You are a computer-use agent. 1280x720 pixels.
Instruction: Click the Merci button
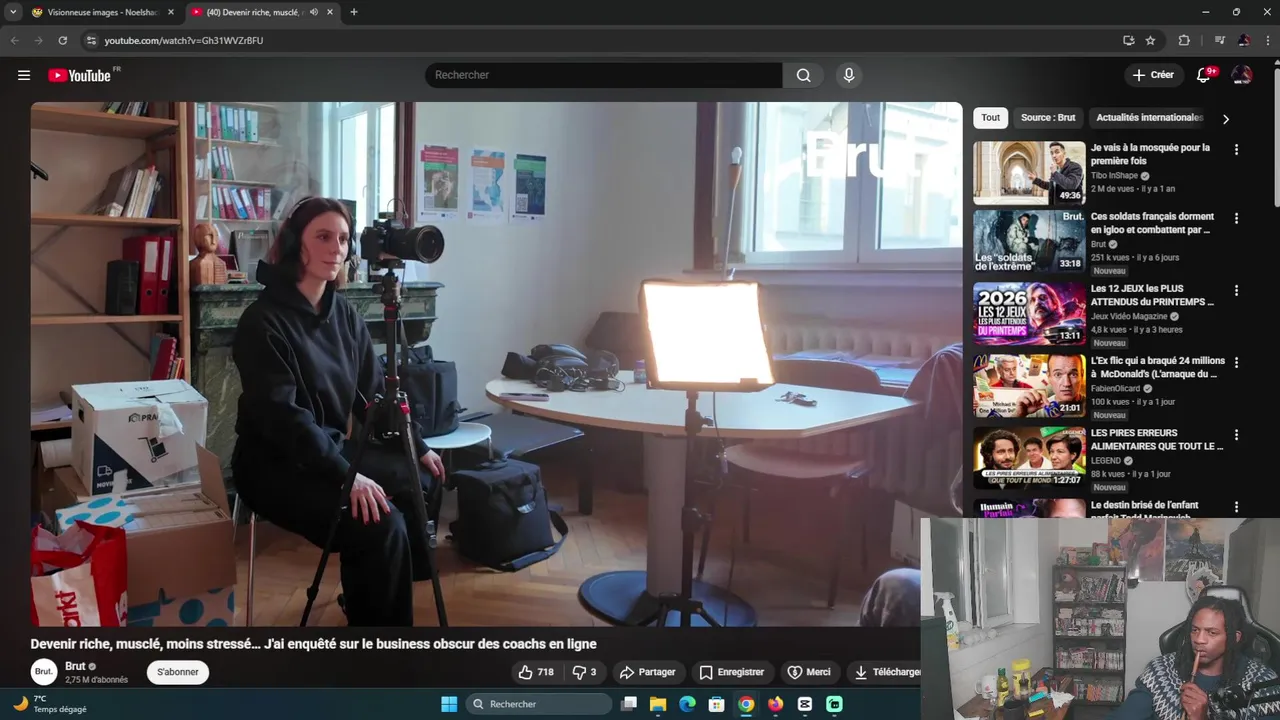(809, 672)
